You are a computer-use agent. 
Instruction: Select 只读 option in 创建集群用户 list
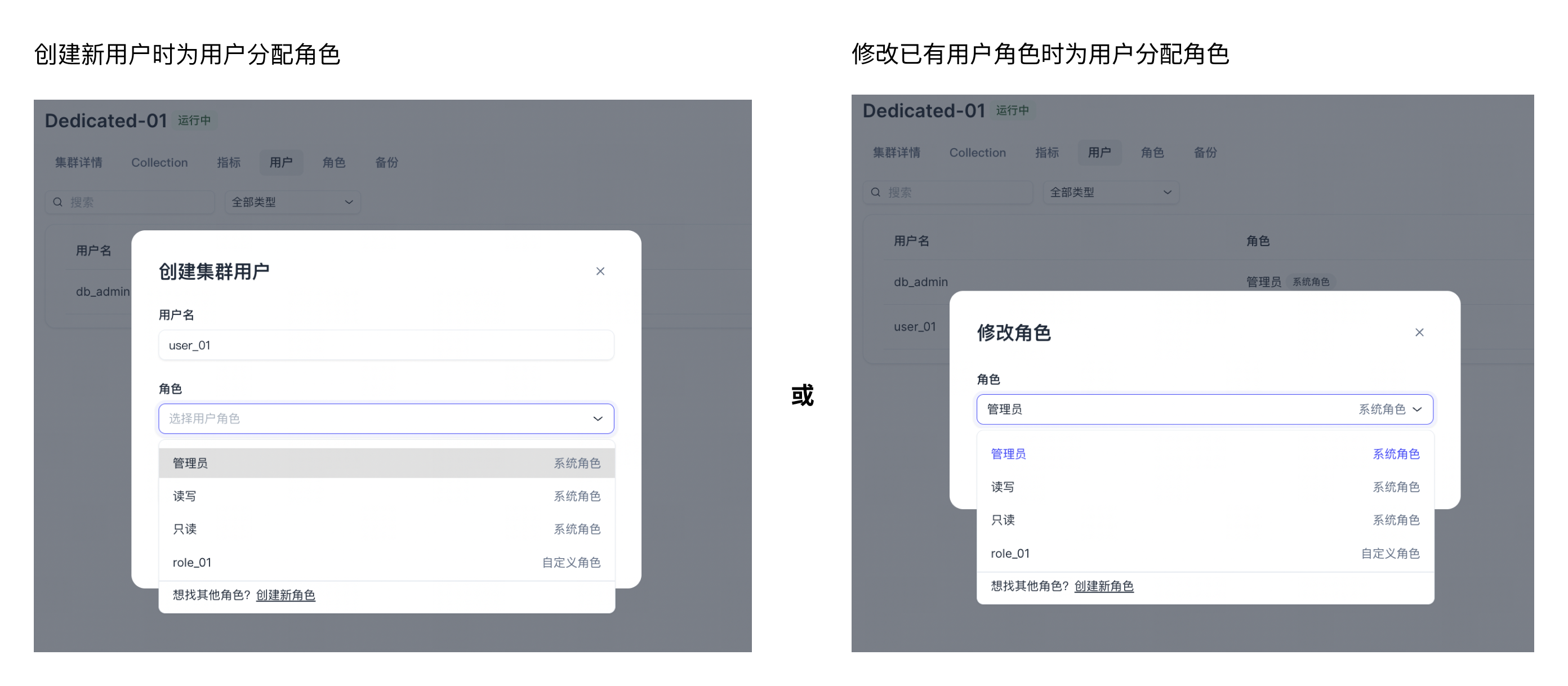click(386, 529)
